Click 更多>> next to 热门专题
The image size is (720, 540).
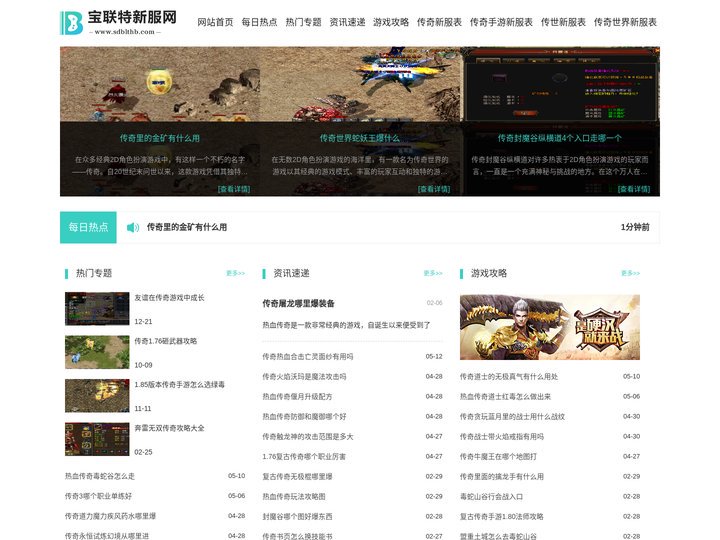pos(236,273)
